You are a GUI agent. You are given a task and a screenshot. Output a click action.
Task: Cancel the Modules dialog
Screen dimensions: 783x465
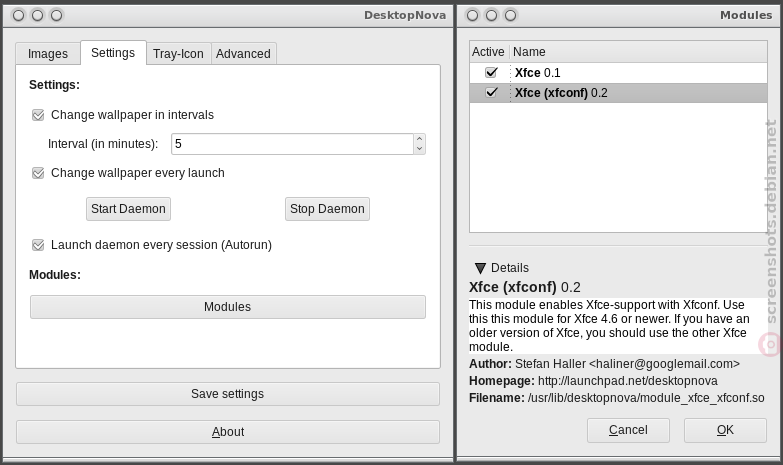tap(628, 431)
